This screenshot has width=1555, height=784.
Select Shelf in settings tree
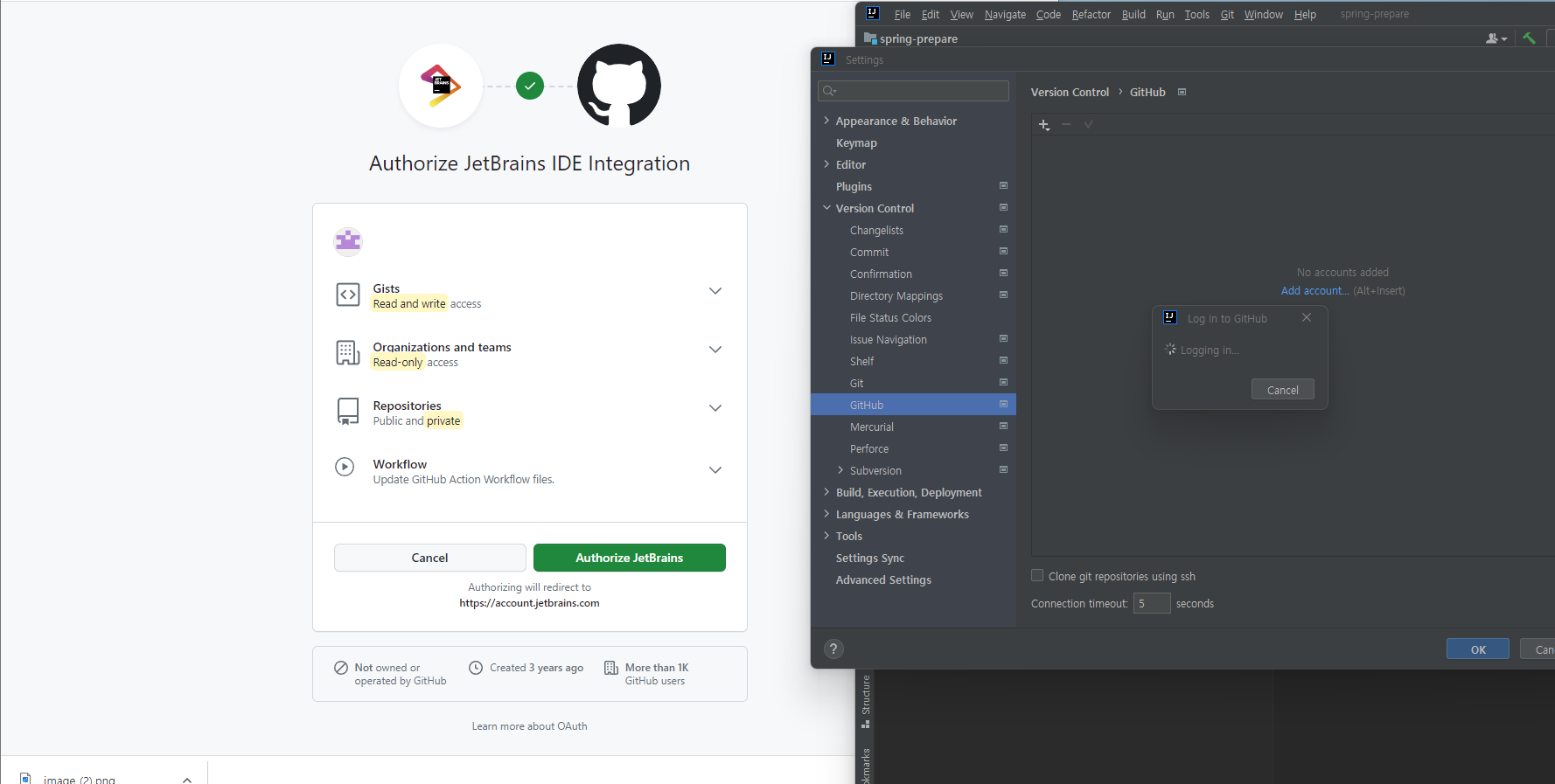861,361
